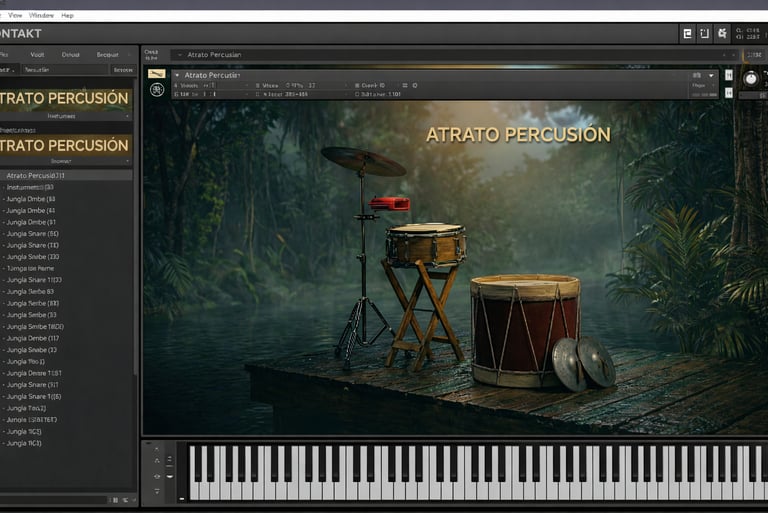Click the eye-like icon left of keyboard
The width and height of the screenshot is (768, 513).
(x=157, y=476)
